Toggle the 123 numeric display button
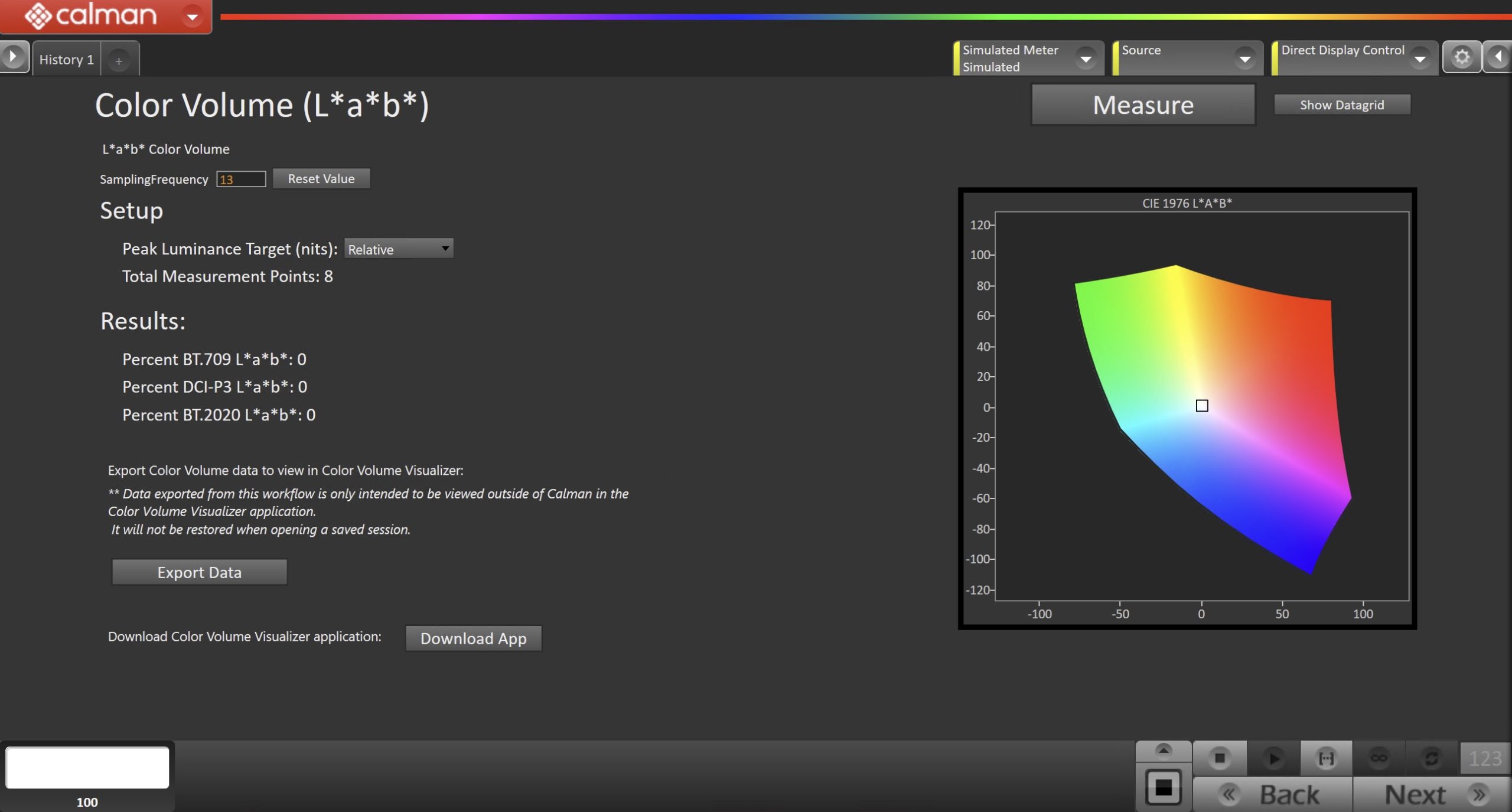Screen dimensions: 1512x812 (1485, 758)
